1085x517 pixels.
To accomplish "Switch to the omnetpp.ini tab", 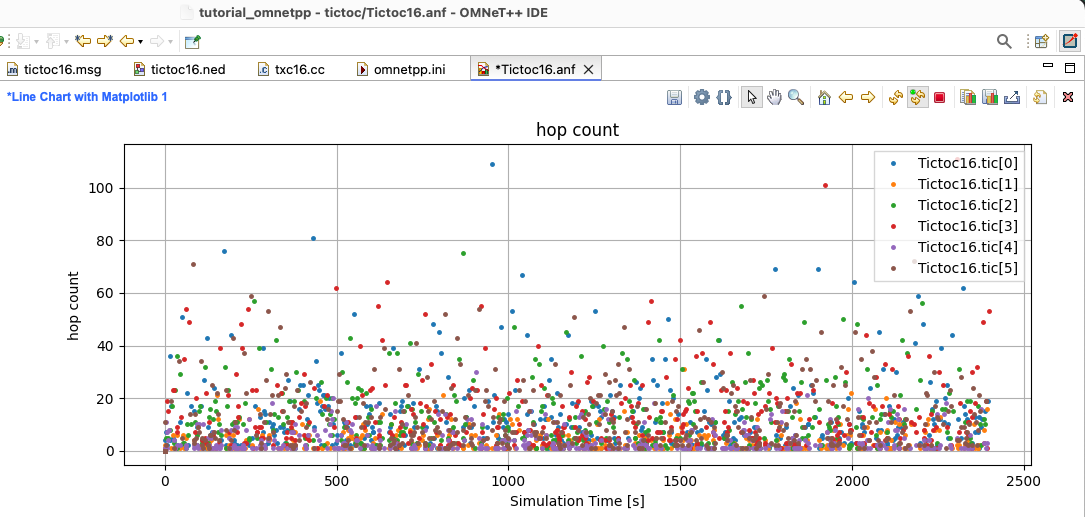I will click(x=401, y=69).
